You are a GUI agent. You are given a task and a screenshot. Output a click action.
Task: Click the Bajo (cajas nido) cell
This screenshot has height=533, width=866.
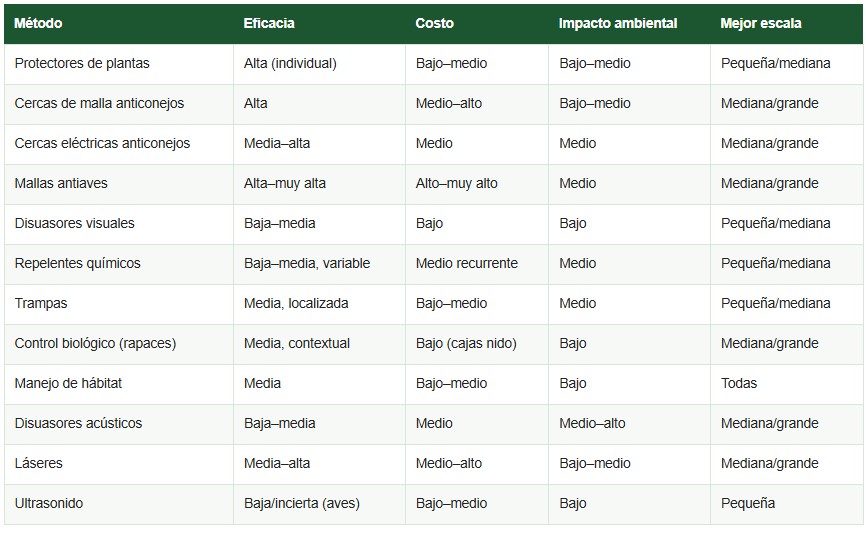(x=477, y=344)
